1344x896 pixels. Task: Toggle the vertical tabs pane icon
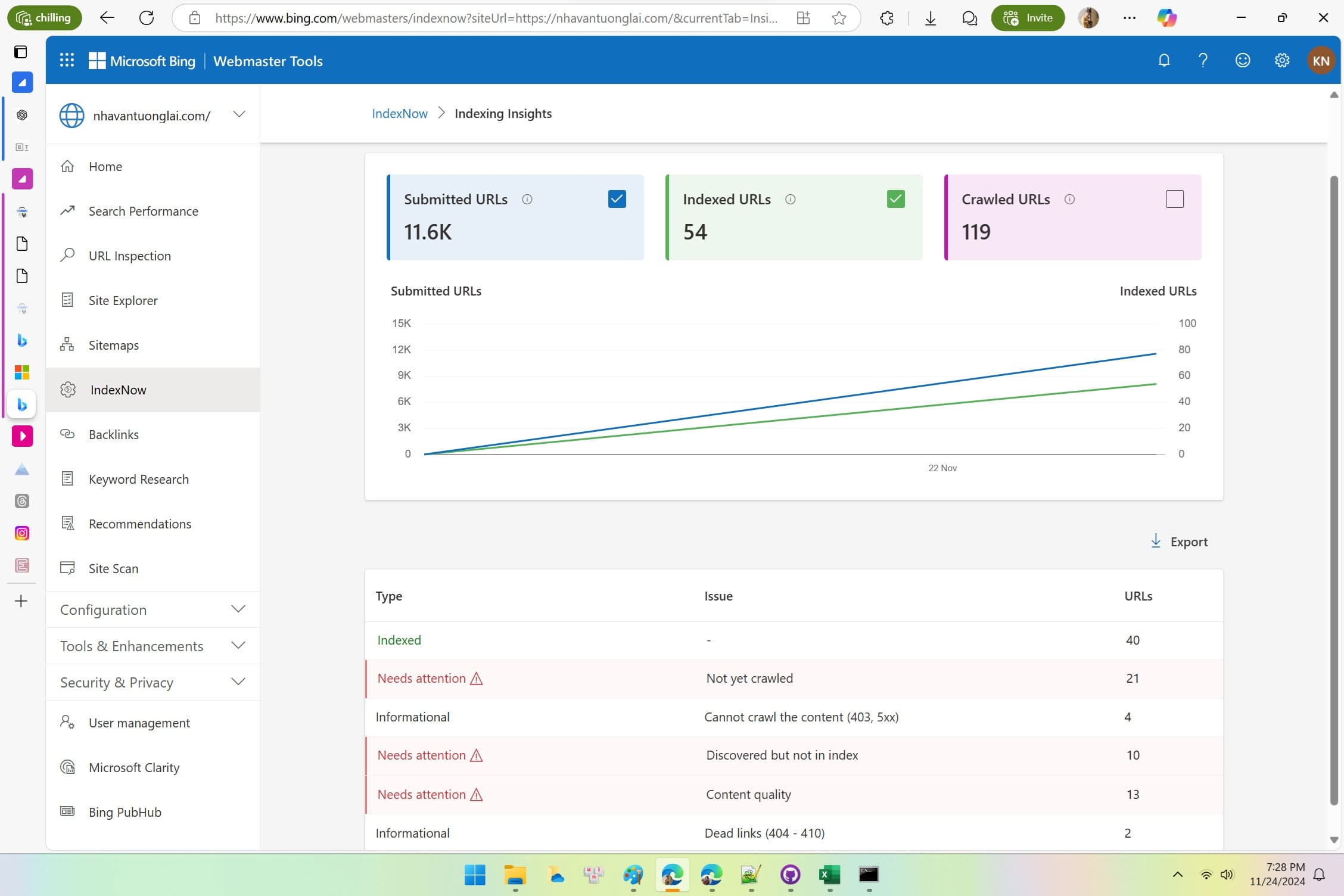pos(21,52)
